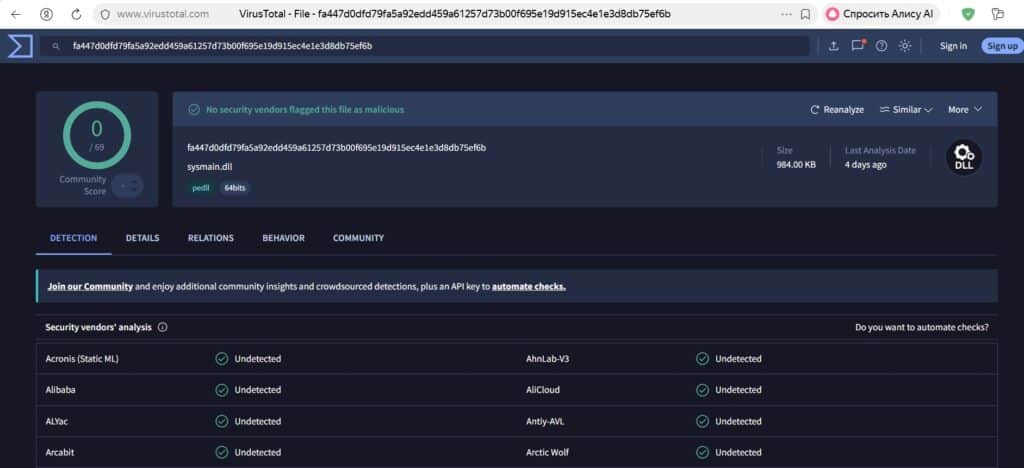Open the help question mark icon
Image resolution: width=1024 pixels, height=468 pixels.
click(x=882, y=46)
